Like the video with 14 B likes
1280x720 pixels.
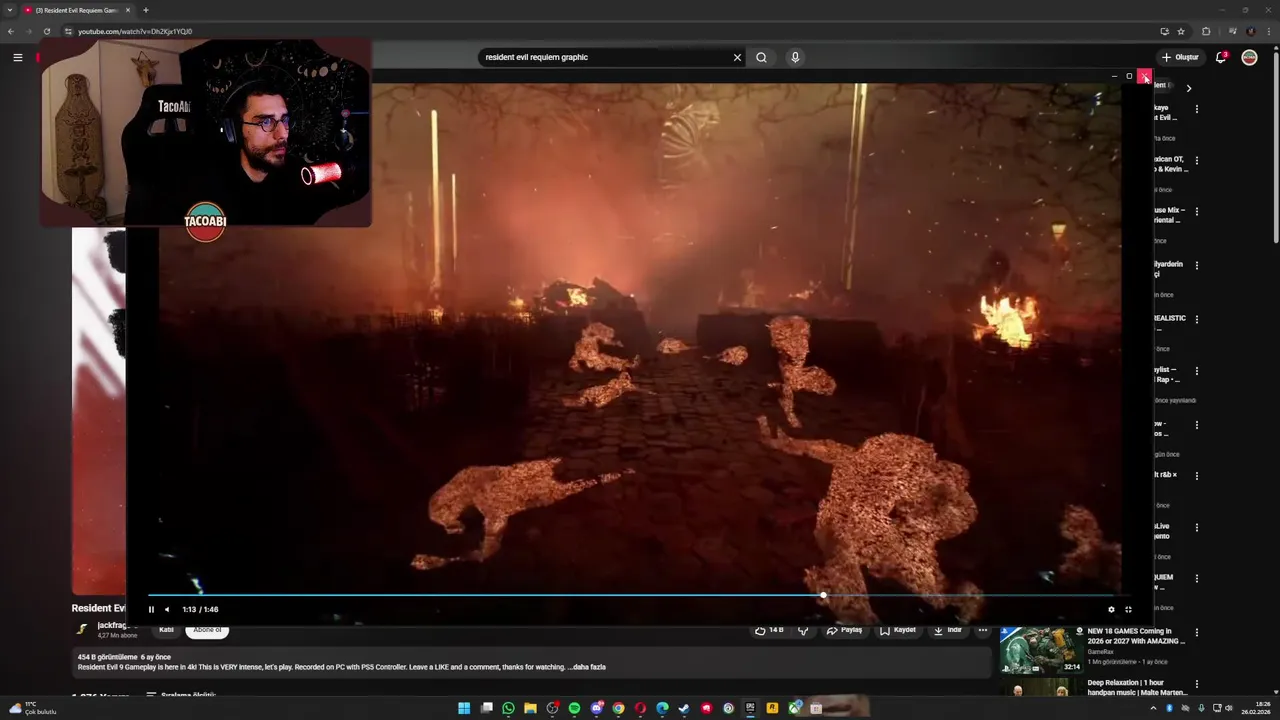point(769,630)
